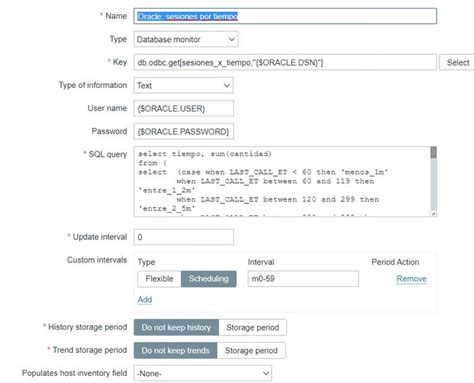Click the Password field
474x383 pixels.
click(x=184, y=131)
